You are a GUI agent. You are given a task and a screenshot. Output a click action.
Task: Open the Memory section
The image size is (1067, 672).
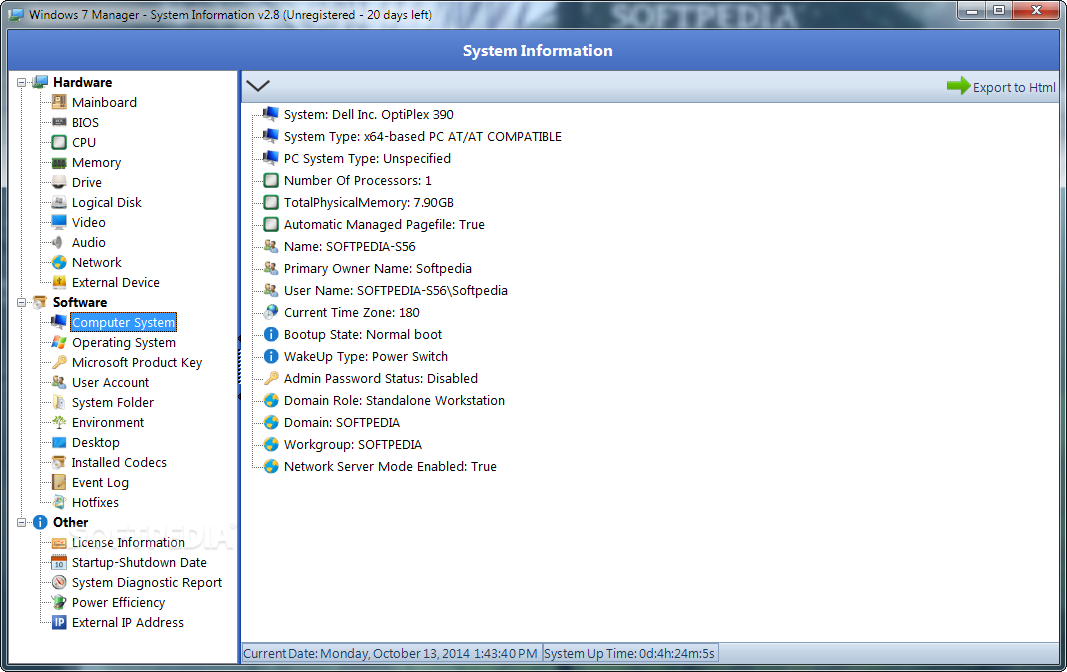tap(97, 163)
